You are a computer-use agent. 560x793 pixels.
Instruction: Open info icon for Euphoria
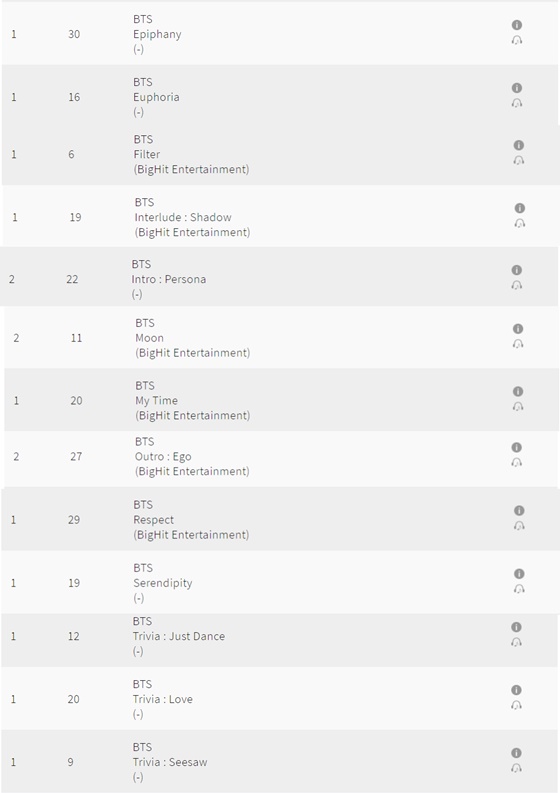click(516, 87)
